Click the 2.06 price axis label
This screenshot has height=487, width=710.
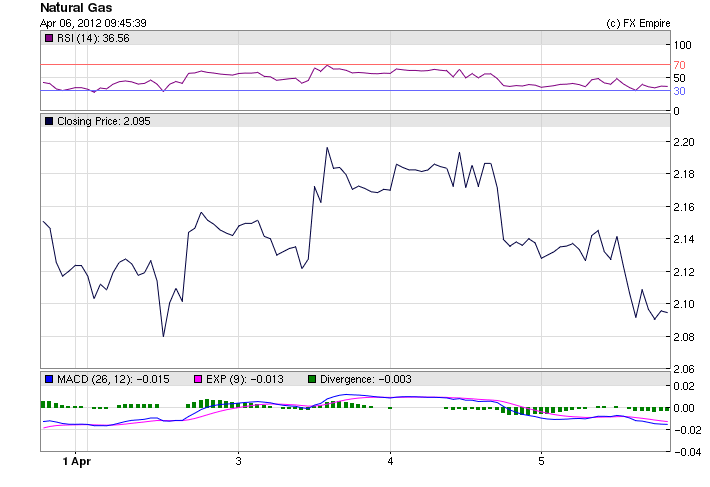(684, 369)
